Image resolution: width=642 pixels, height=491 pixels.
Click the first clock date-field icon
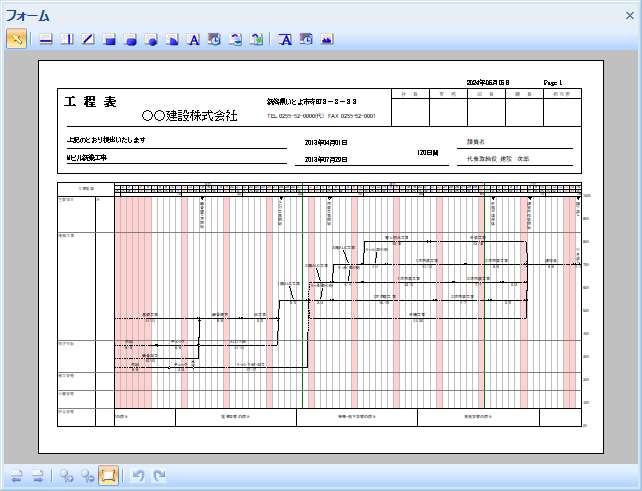[215, 39]
